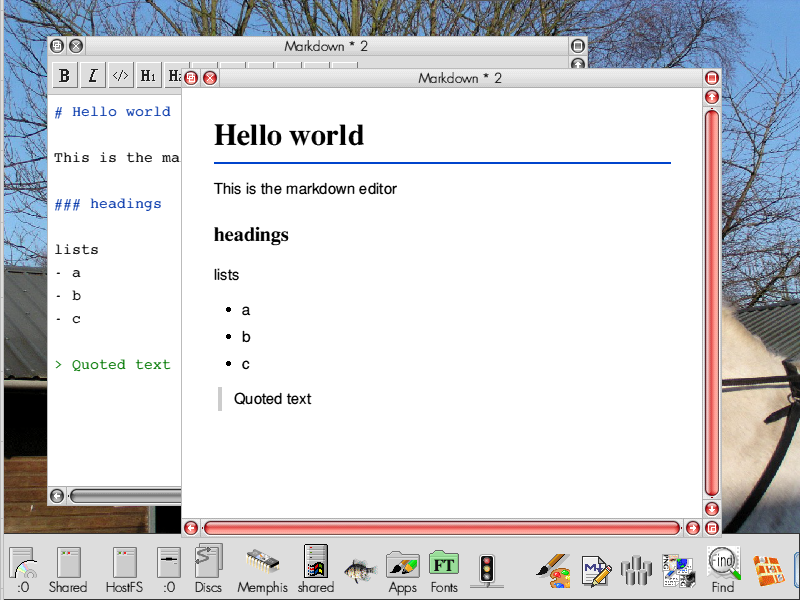The width and height of the screenshot is (800, 600).
Task: Open the floppy drive :0 icon next to HostFS
Action: [x=169, y=569]
